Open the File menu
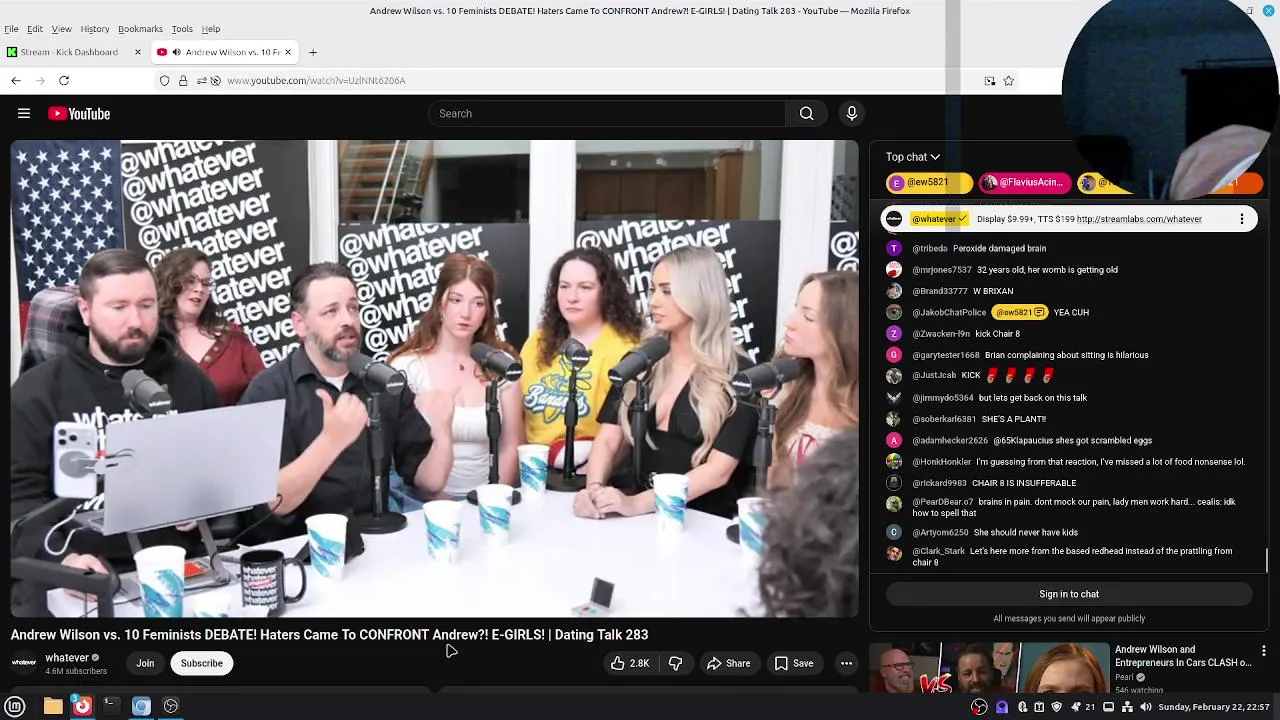 coord(11,29)
